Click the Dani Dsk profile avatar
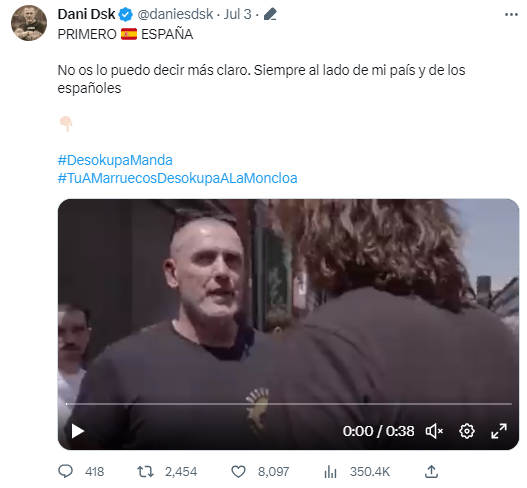The image size is (527, 488). 29,23
